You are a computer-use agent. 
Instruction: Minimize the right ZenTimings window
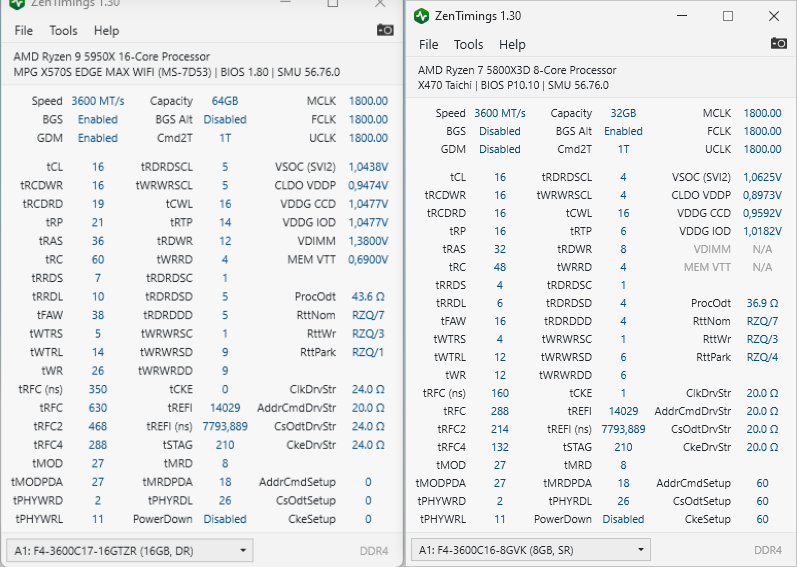coord(682,16)
